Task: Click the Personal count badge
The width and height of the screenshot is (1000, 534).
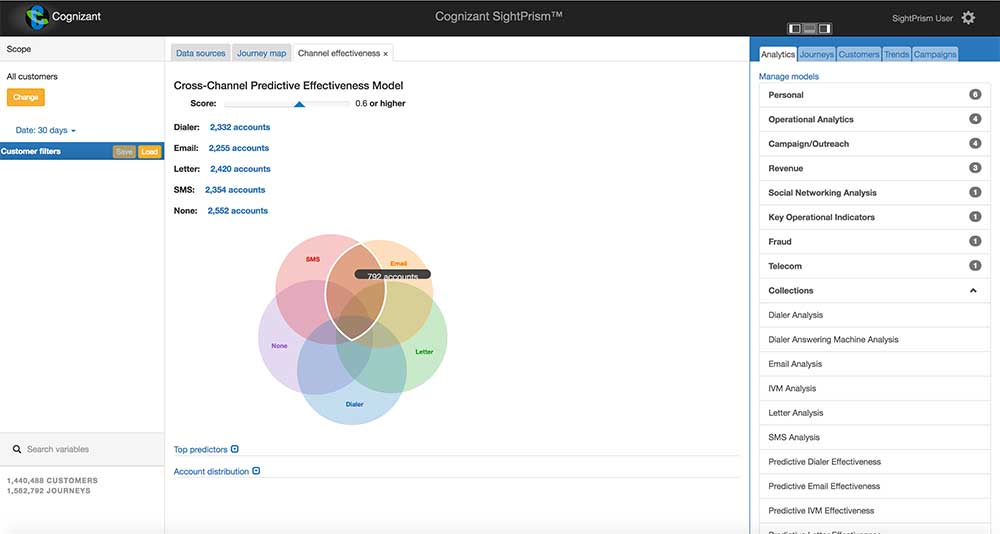Action: tap(974, 94)
